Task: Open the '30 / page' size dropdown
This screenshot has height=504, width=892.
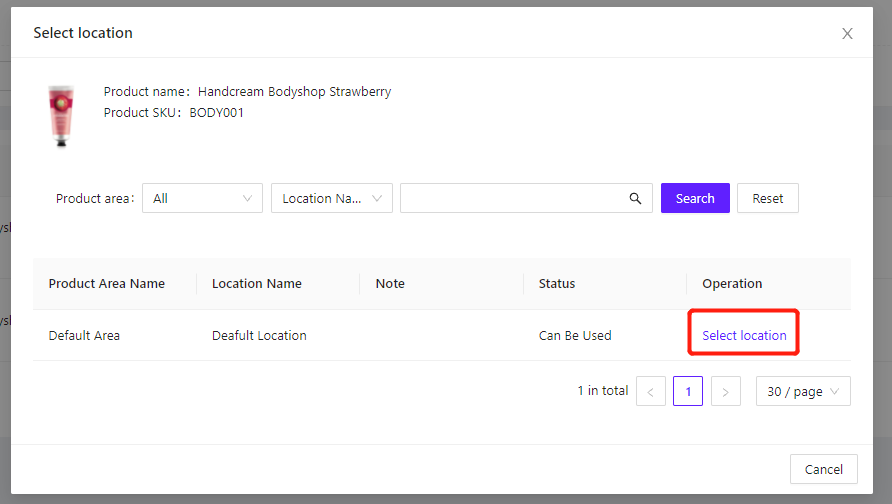Action: tap(803, 392)
